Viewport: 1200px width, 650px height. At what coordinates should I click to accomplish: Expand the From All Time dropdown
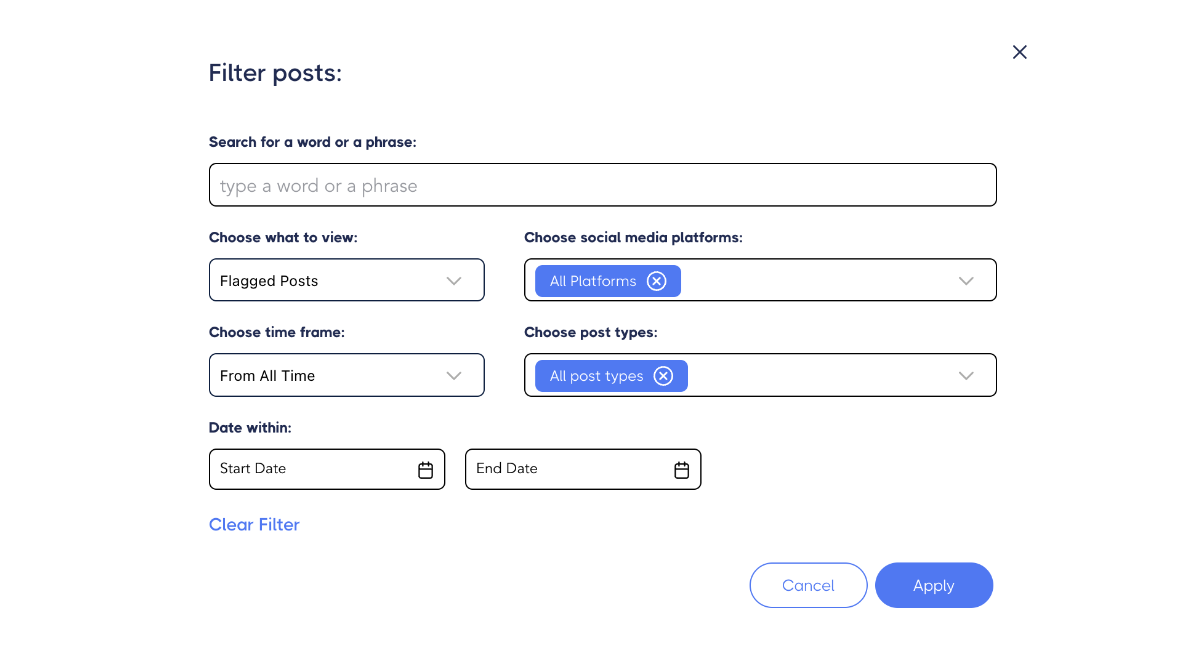pos(454,376)
